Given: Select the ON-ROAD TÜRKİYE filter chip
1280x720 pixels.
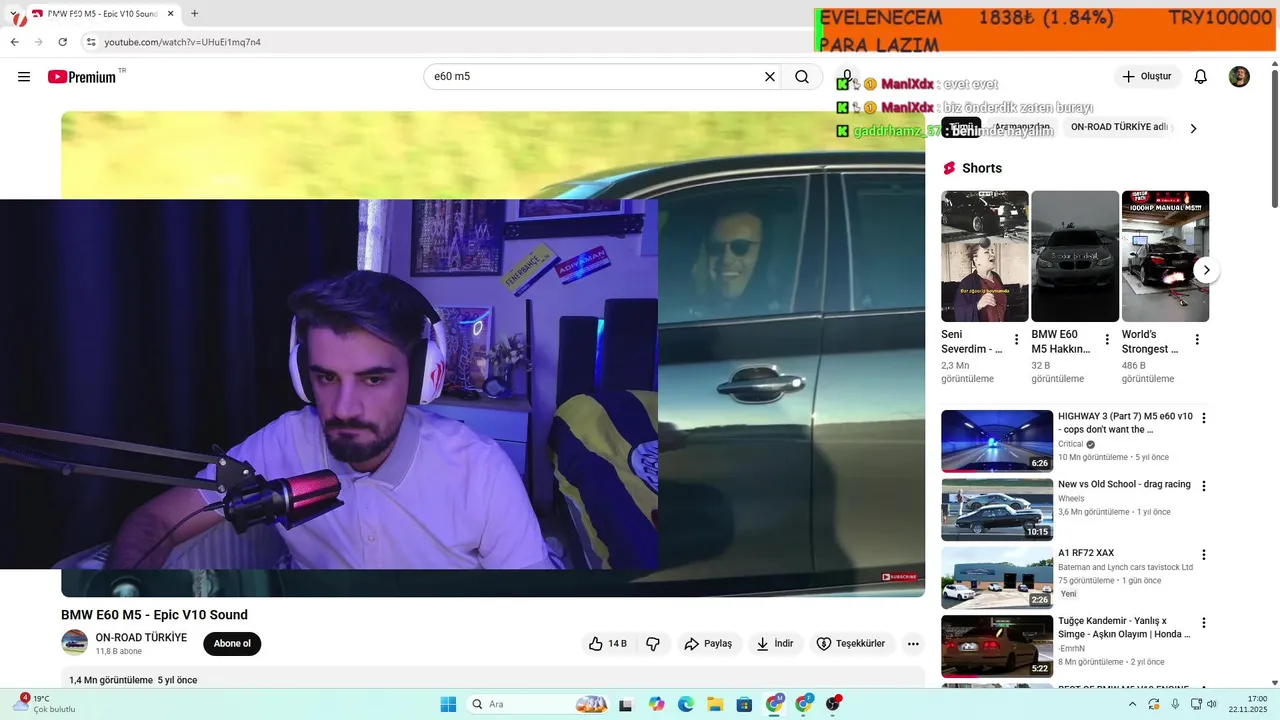Looking at the screenshot, I should pos(1118,128).
